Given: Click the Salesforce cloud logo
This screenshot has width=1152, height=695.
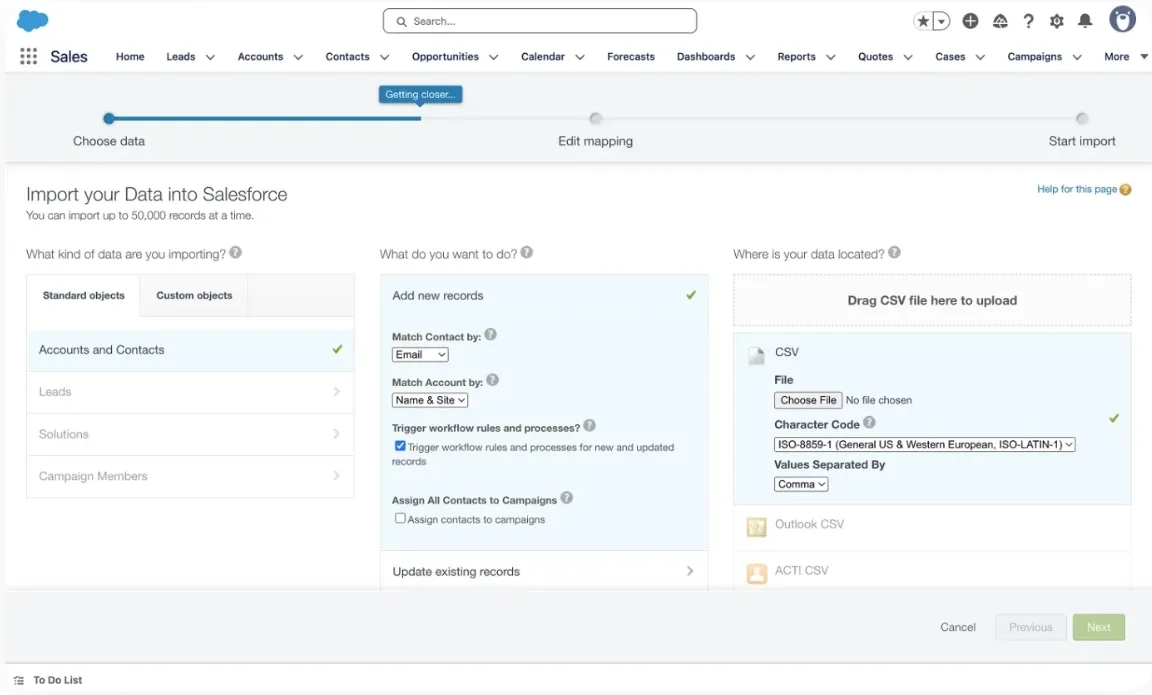Looking at the screenshot, I should tap(32, 21).
